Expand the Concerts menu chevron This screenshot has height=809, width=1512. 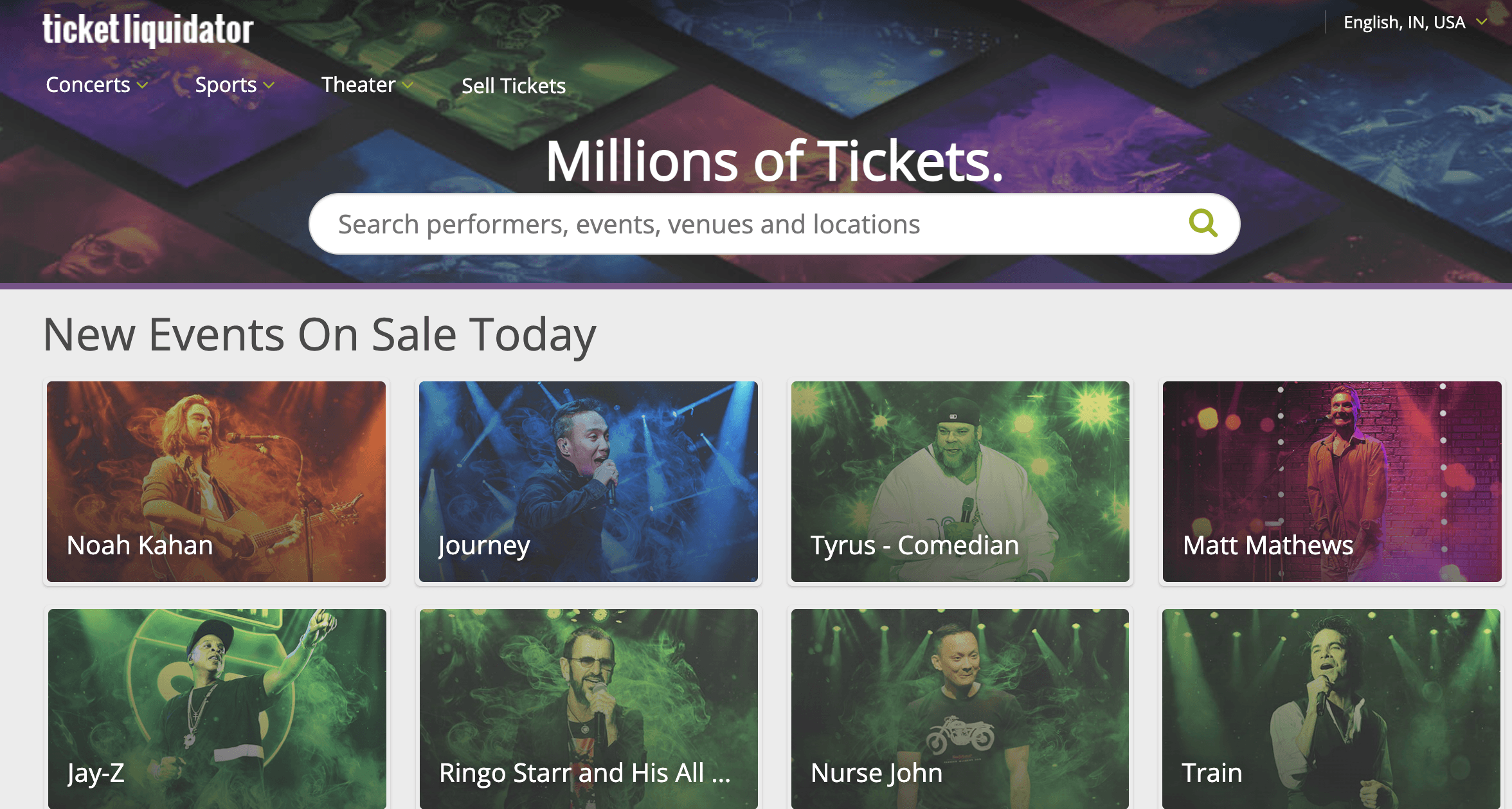143,85
